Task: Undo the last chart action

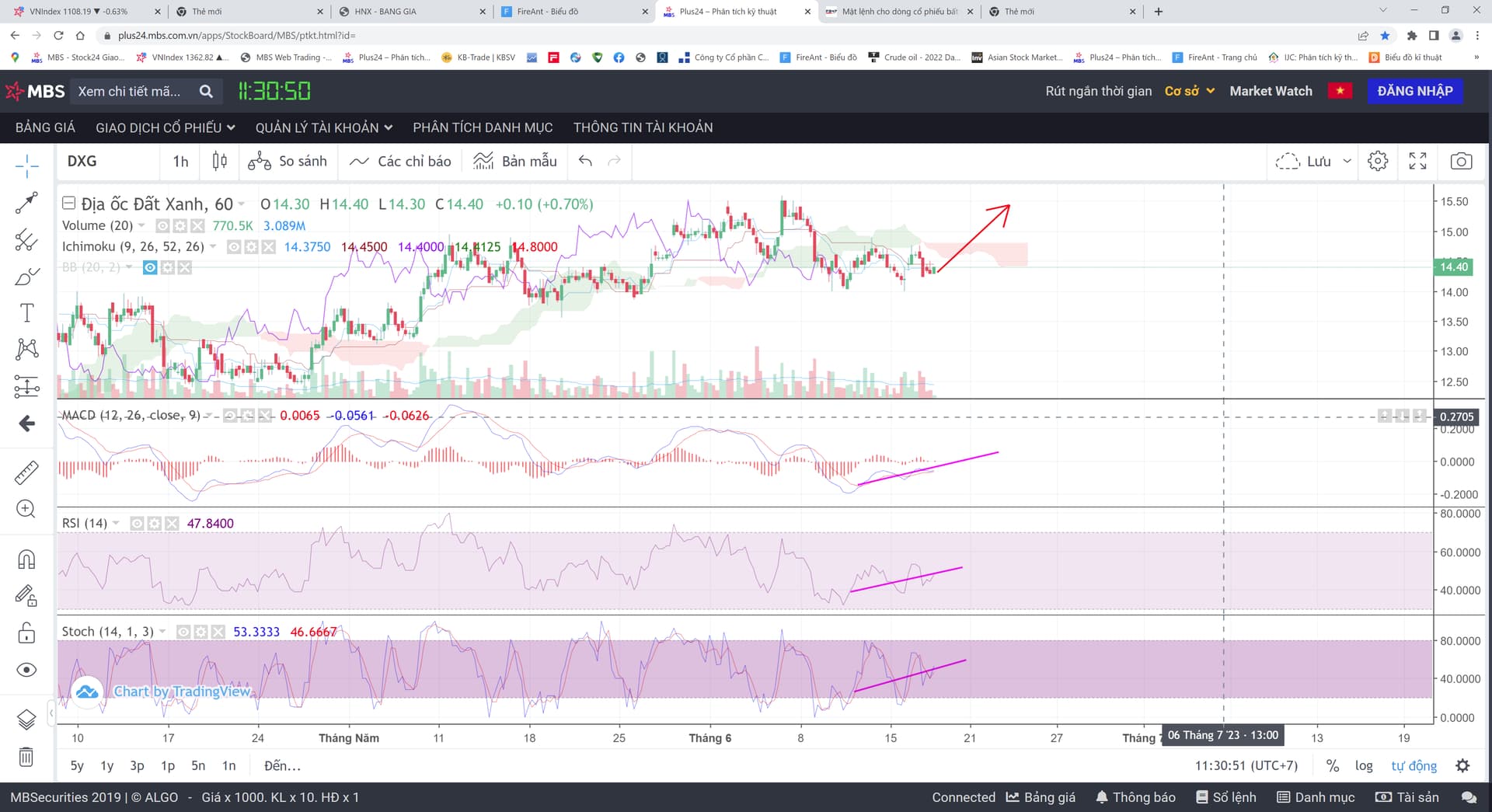Action: click(x=585, y=161)
